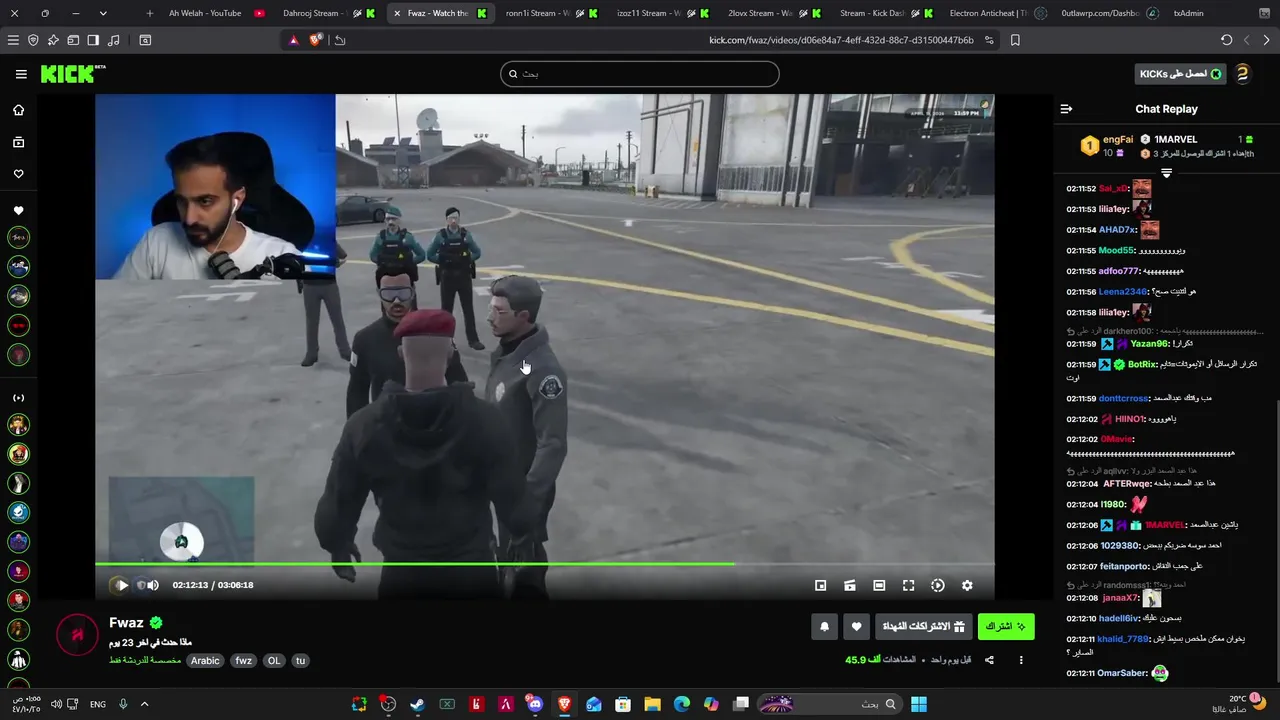
Task: Open the Home icon in left sidebar
Action: click(x=18, y=110)
